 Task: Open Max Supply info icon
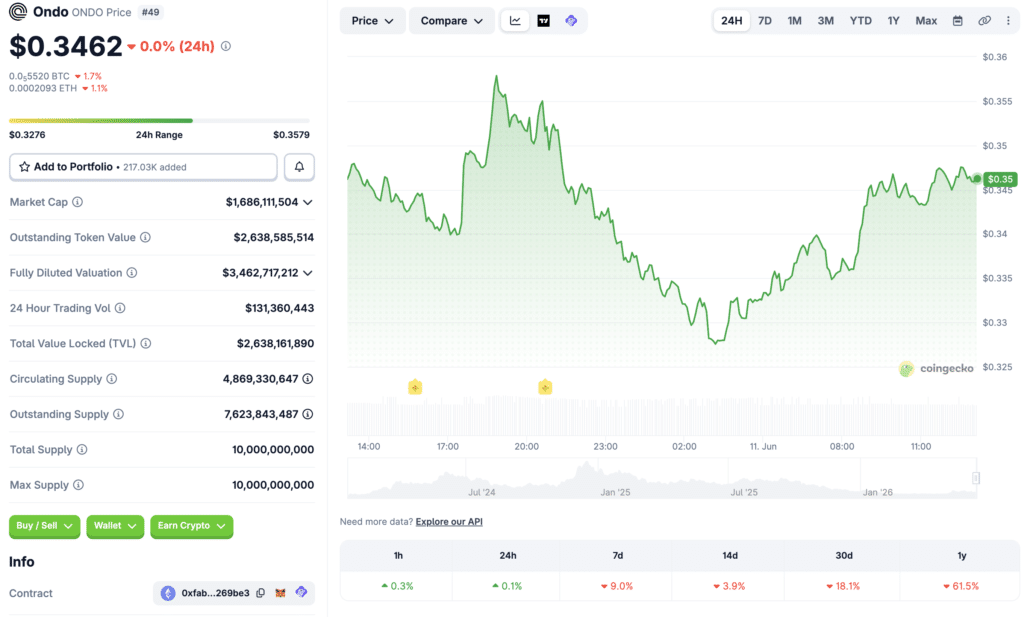click(78, 484)
